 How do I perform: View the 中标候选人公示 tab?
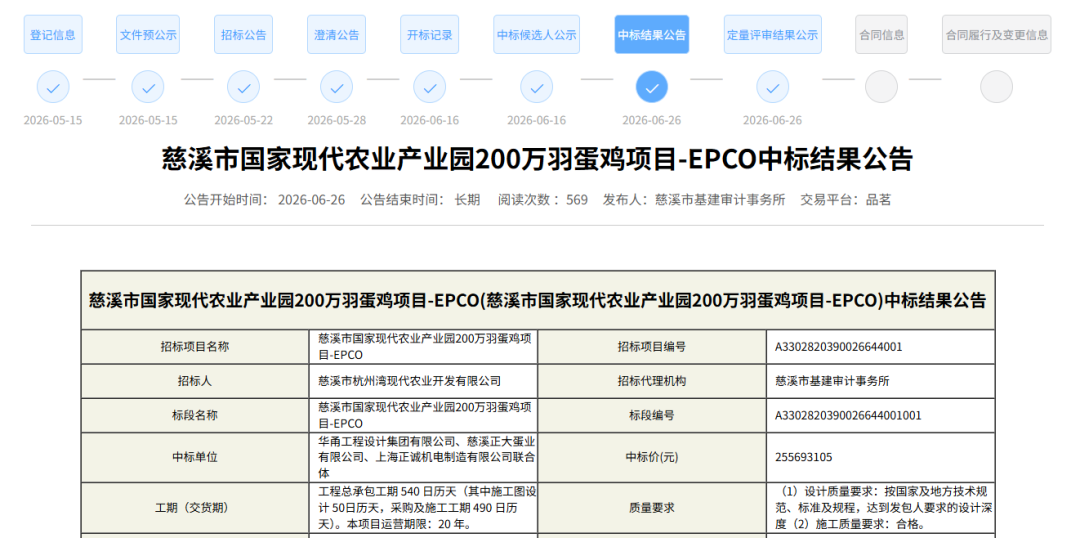537,34
